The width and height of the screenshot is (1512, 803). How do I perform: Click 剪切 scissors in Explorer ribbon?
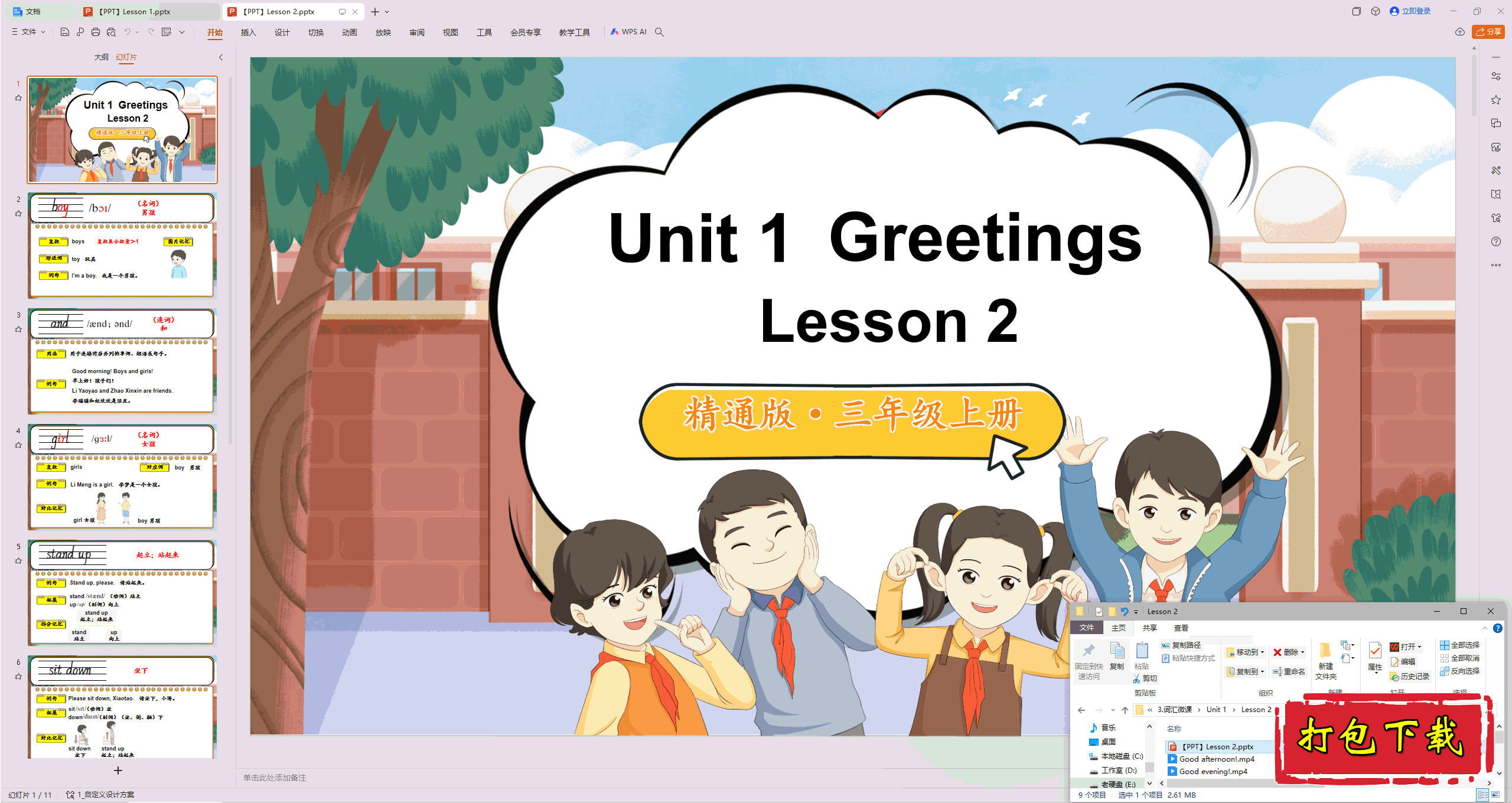[1145, 678]
